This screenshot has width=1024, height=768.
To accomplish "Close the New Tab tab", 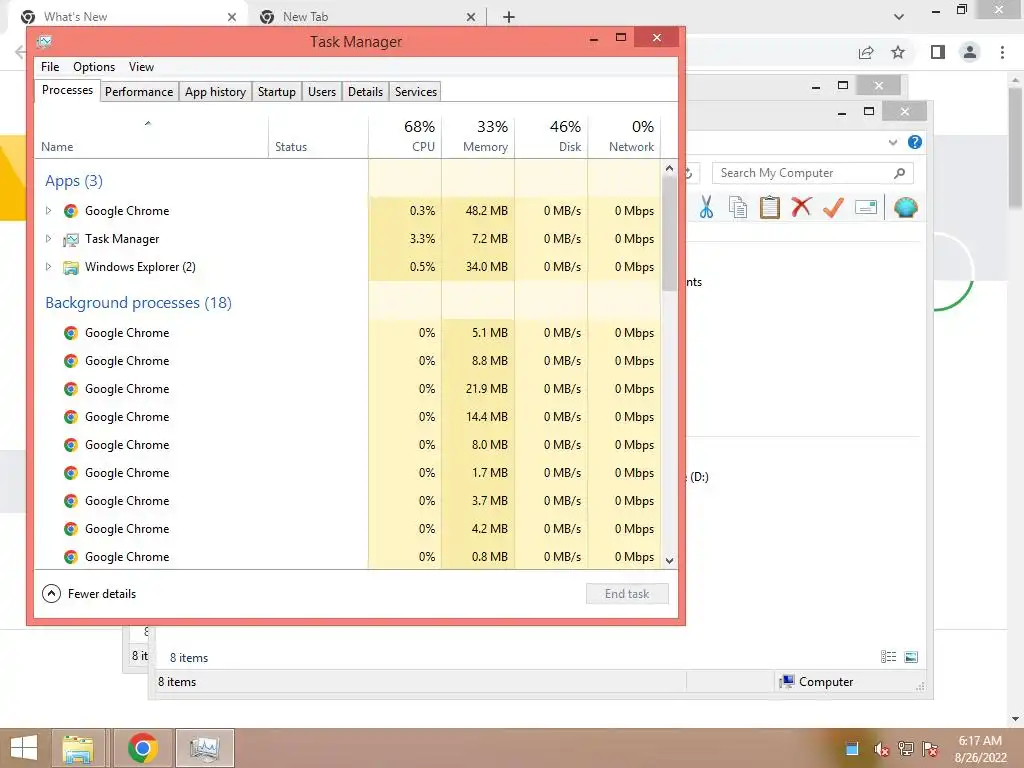I will [471, 17].
